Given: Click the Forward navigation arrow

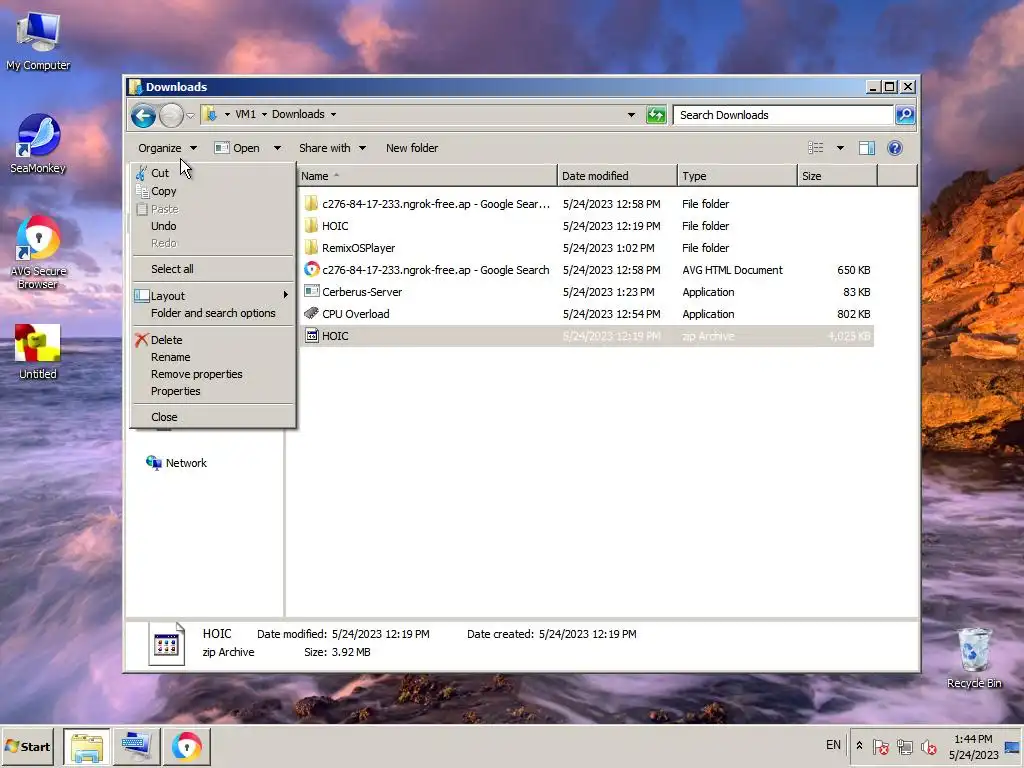Looking at the screenshot, I should [171, 116].
